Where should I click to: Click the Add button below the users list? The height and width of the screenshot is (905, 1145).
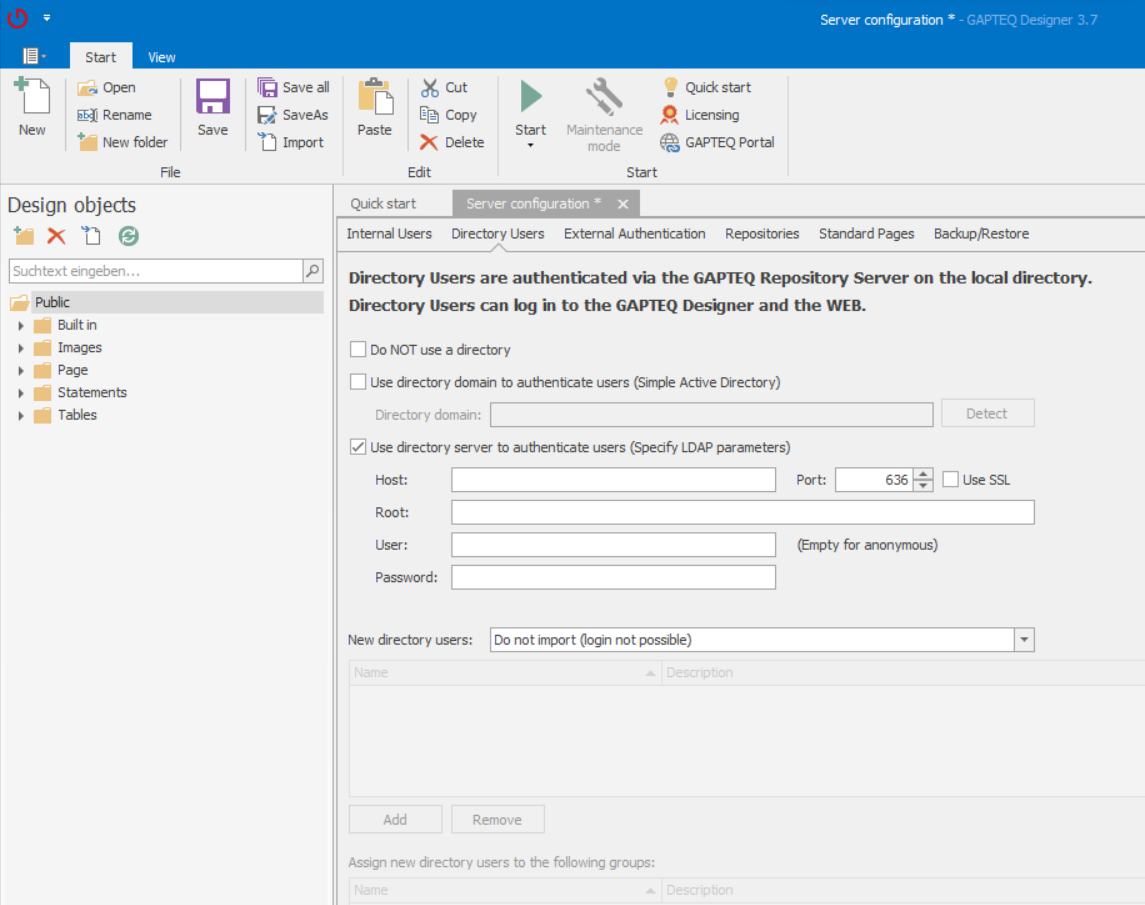point(395,818)
